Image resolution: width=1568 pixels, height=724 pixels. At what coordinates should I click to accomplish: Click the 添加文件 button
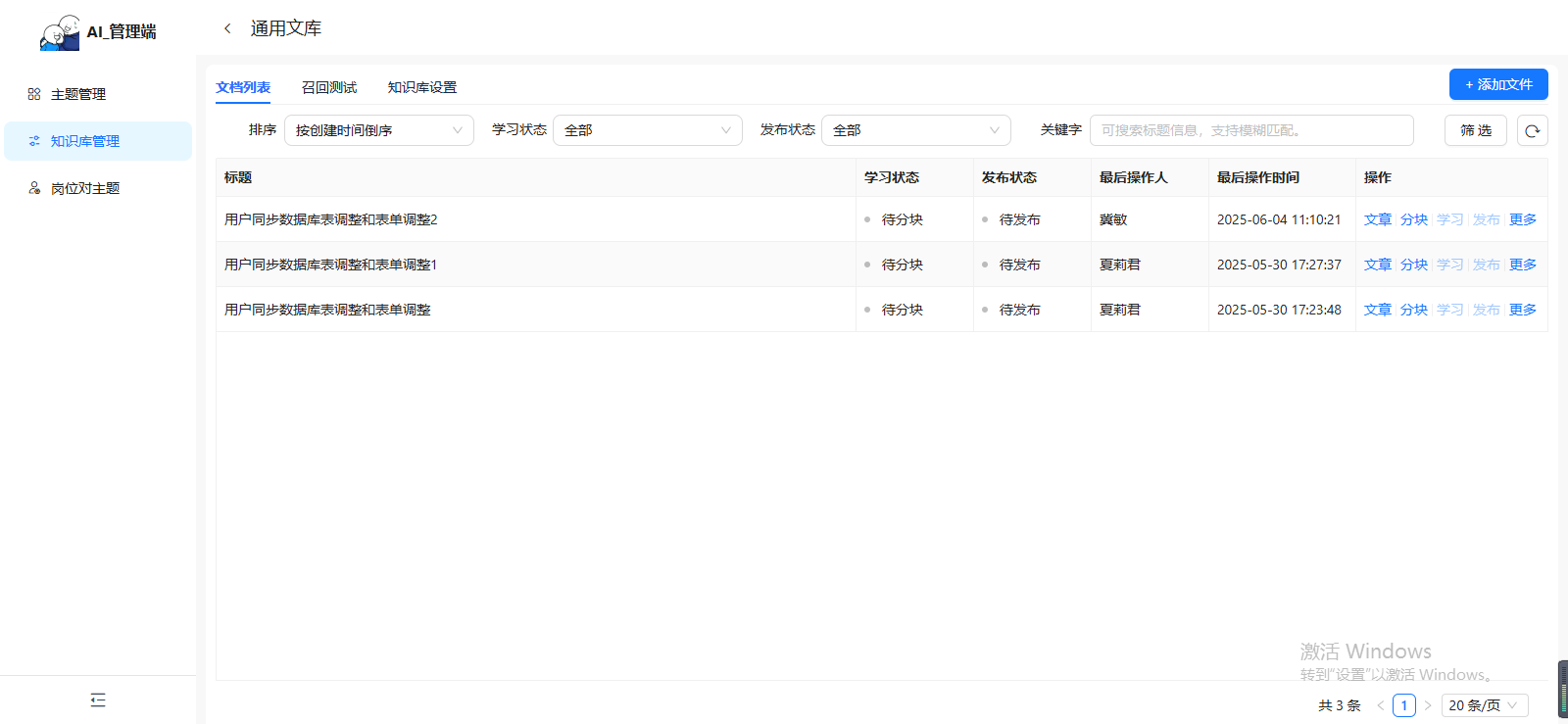click(x=1497, y=84)
